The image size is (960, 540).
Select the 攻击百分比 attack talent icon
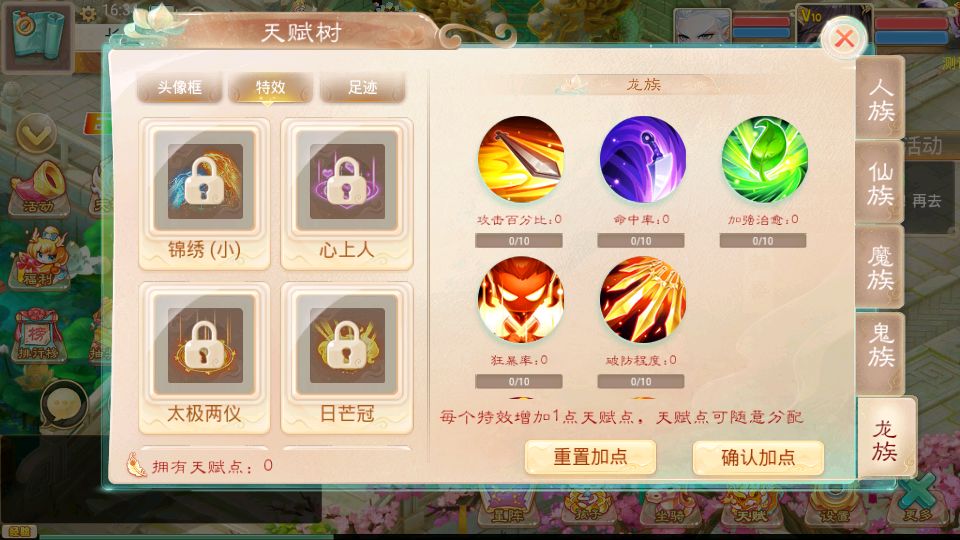[520, 159]
